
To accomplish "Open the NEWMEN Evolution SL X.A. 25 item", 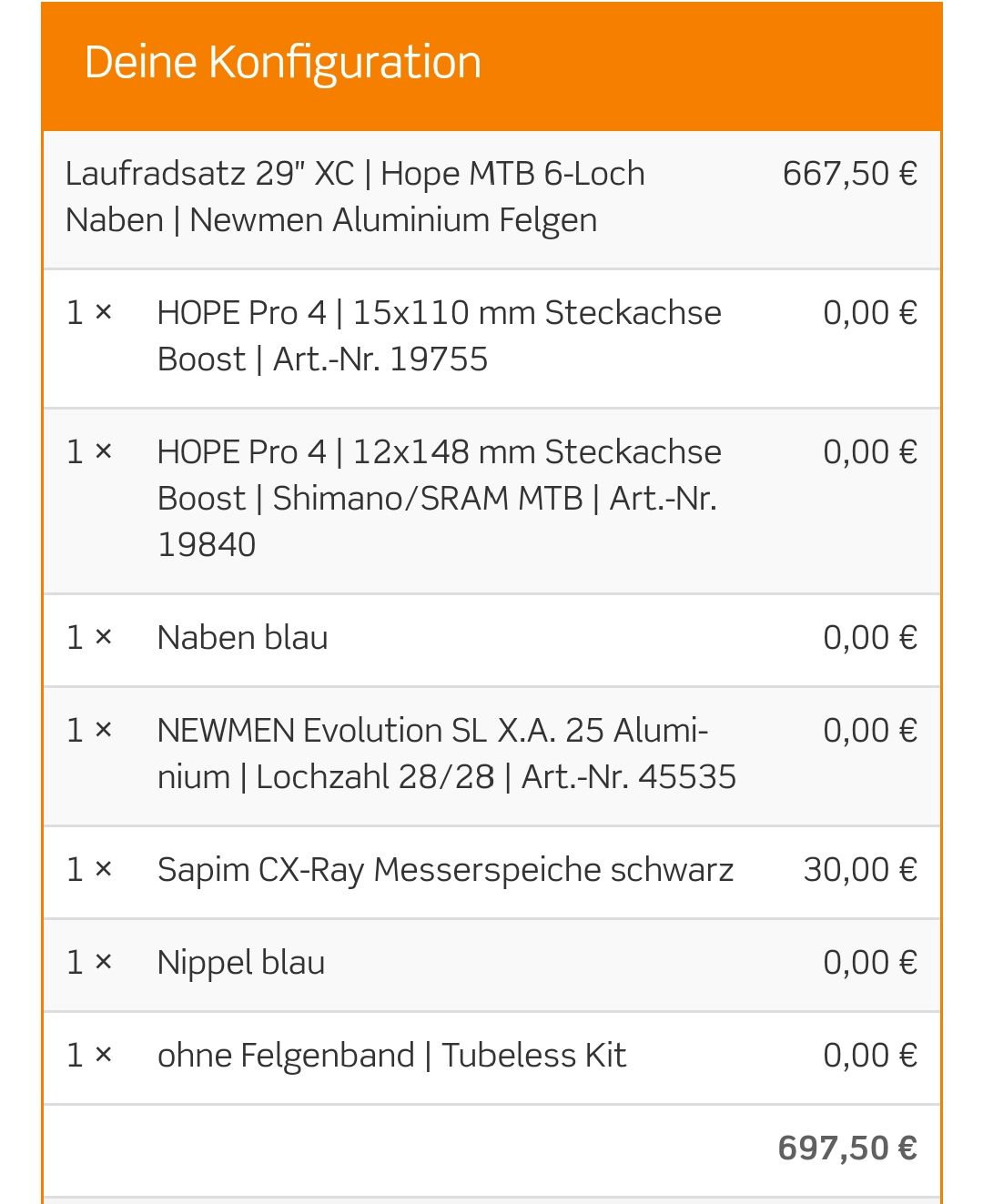I will (446, 754).
